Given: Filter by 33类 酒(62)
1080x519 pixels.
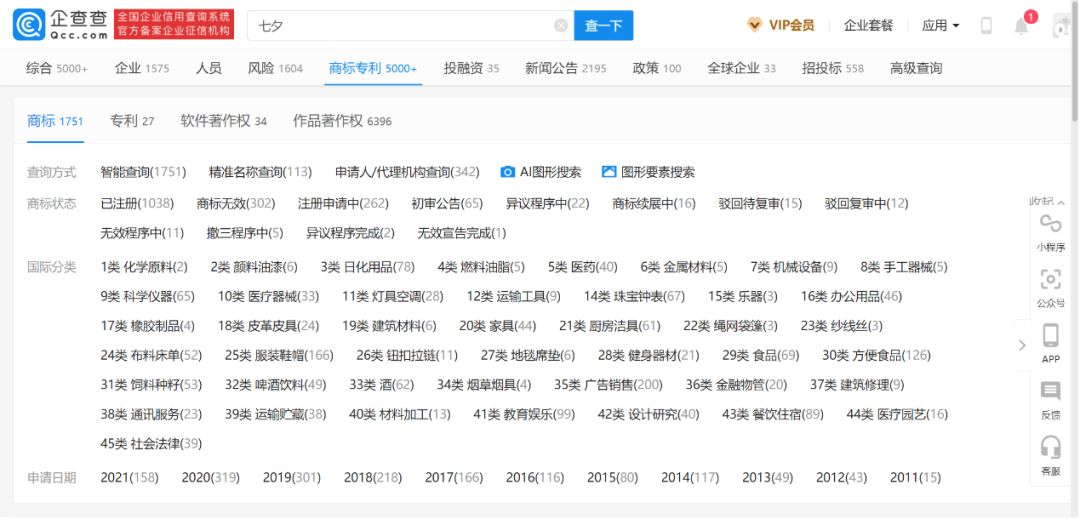Looking at the screenshot, I should 382,385.
